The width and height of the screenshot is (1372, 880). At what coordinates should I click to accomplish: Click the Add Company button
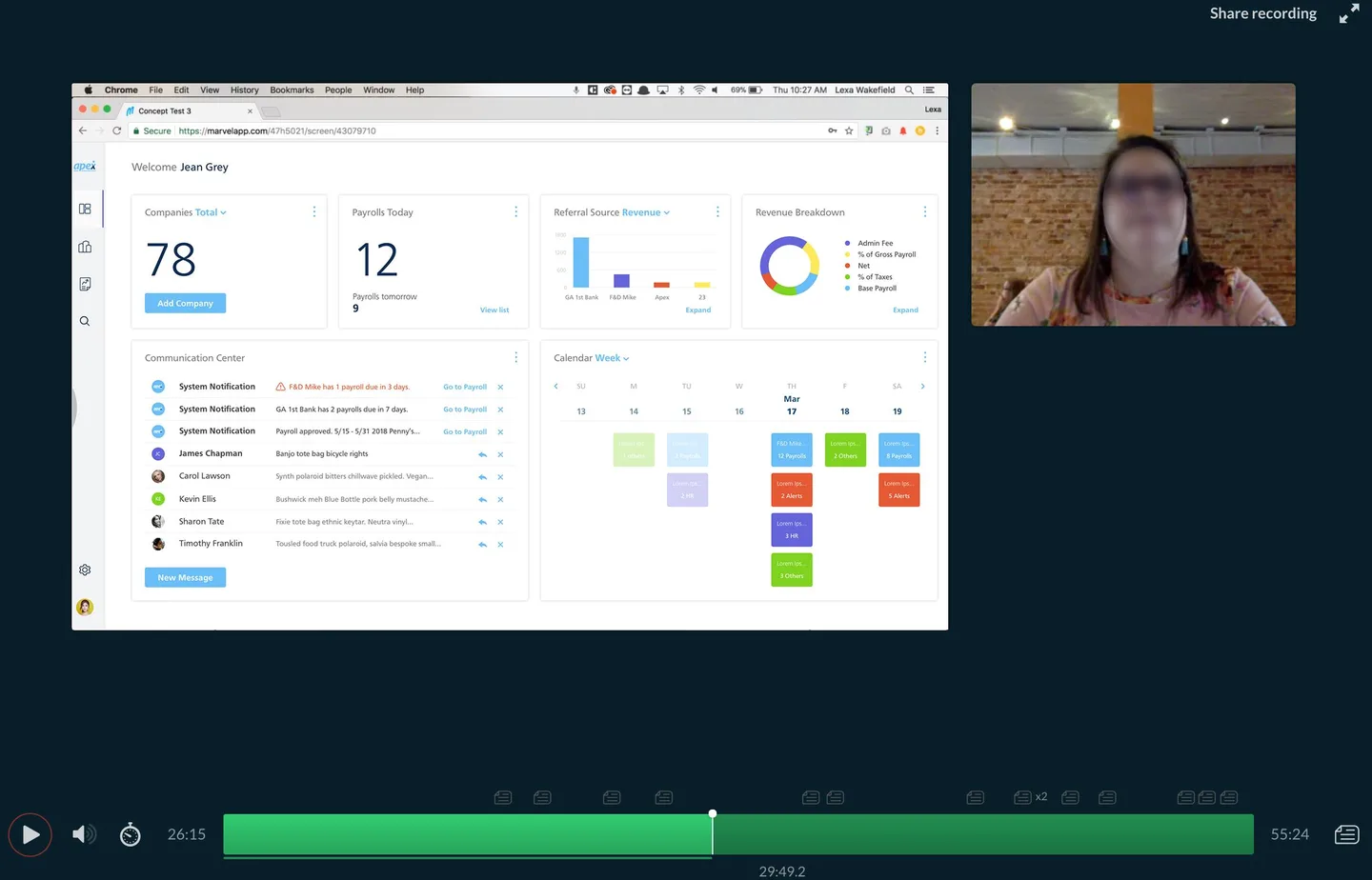[x=184, y=303]
